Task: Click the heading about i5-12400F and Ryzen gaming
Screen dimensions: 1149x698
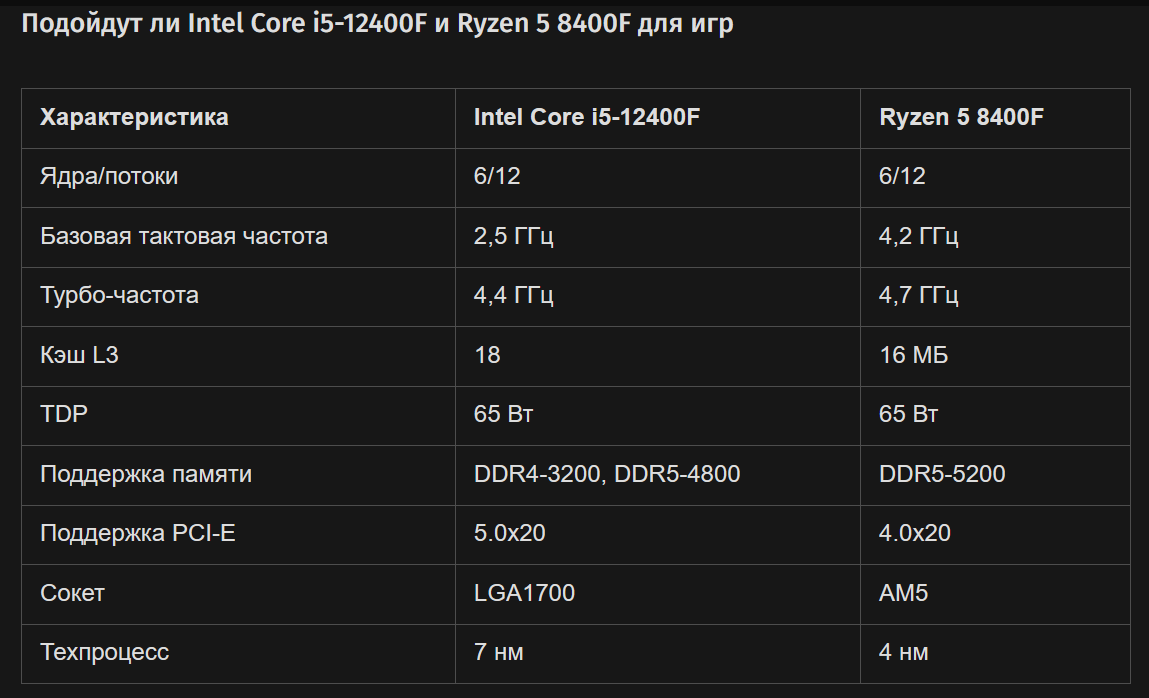Action: pos(377,25)
